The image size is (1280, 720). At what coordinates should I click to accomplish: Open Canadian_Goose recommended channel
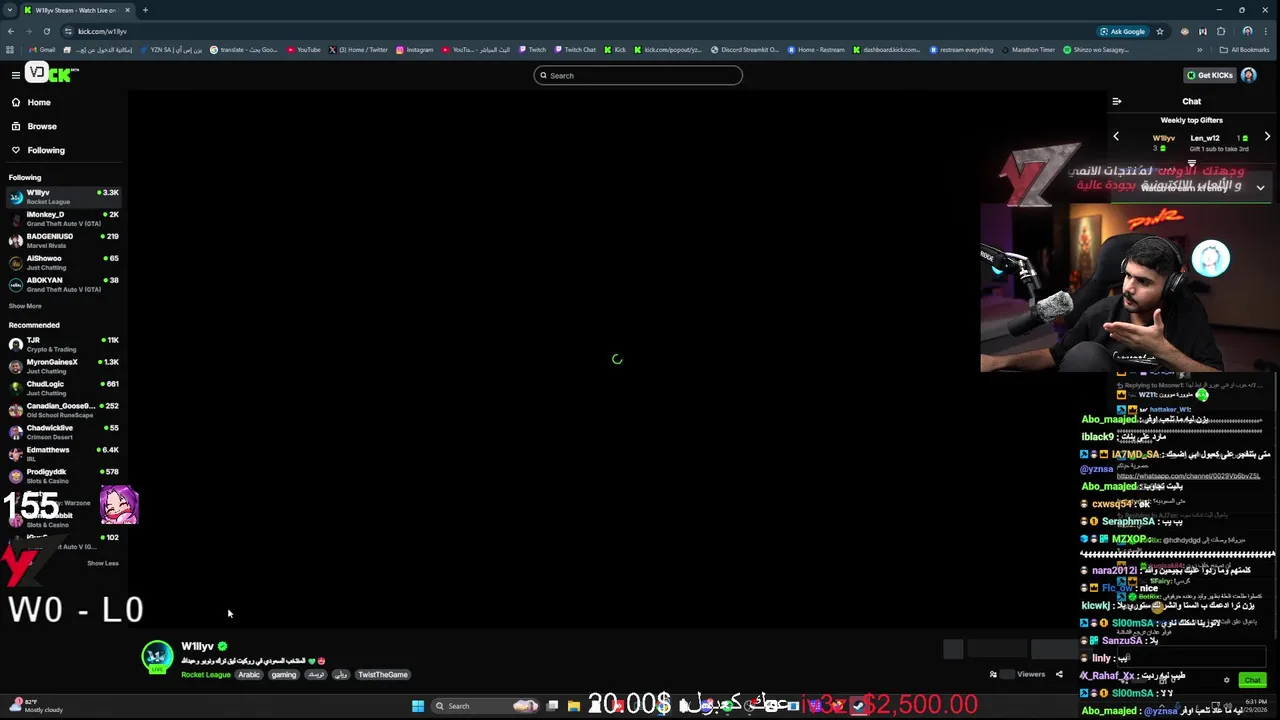pos(64,410)
